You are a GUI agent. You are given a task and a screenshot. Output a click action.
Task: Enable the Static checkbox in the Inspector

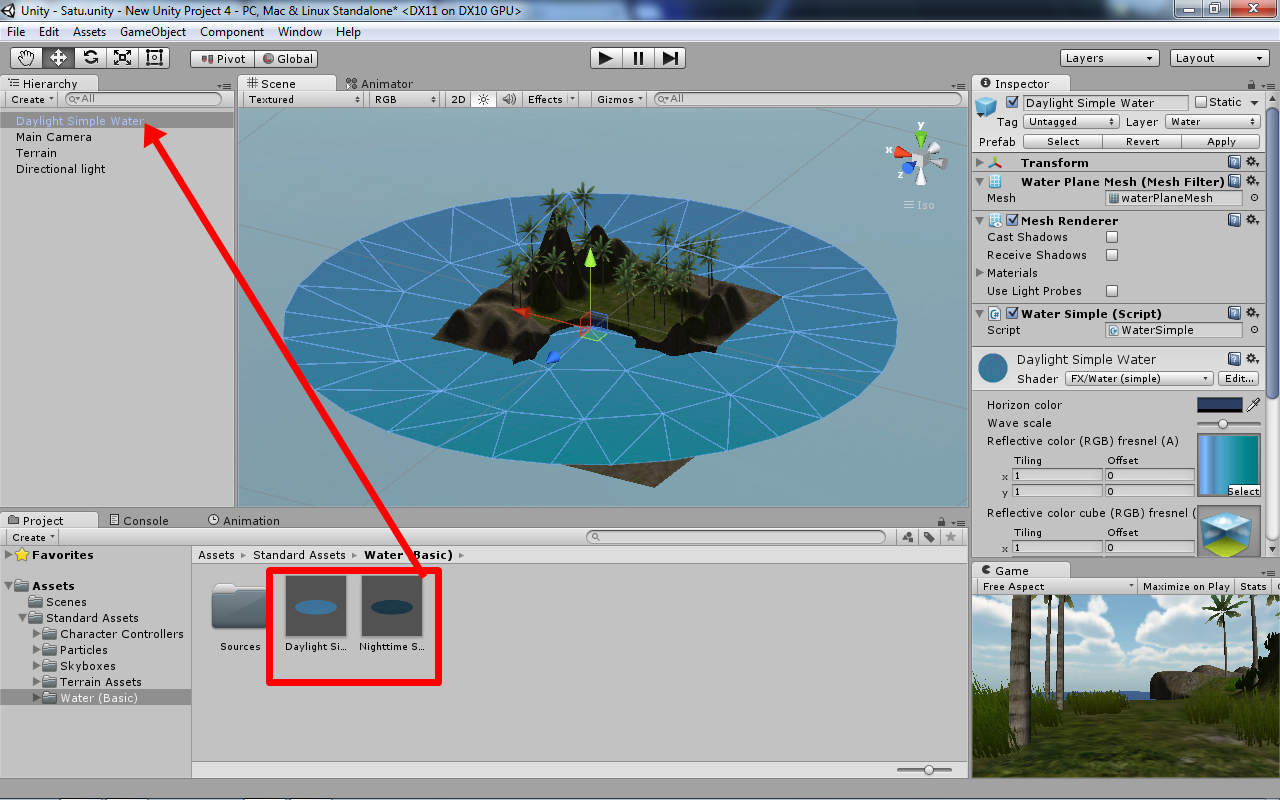[x=1203, y=102]
